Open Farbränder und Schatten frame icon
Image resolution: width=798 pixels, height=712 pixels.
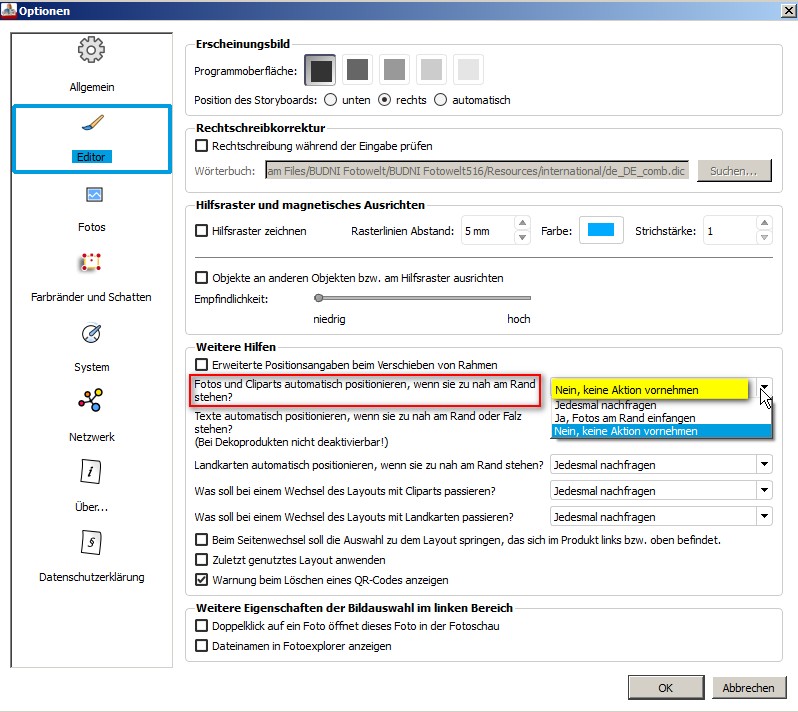coord(91,262)
